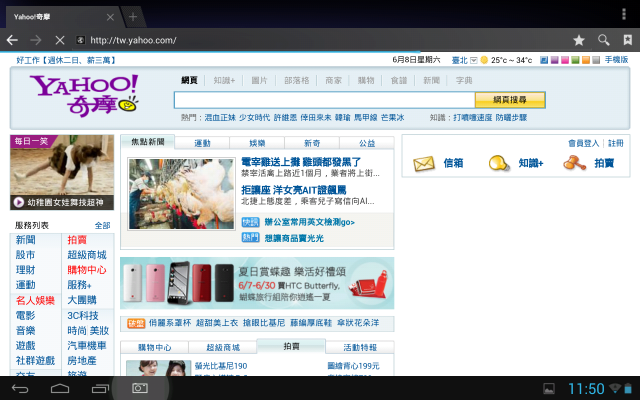Click the HTC Butterfly ad banner

pyautogui.click(x=257, y=283)
